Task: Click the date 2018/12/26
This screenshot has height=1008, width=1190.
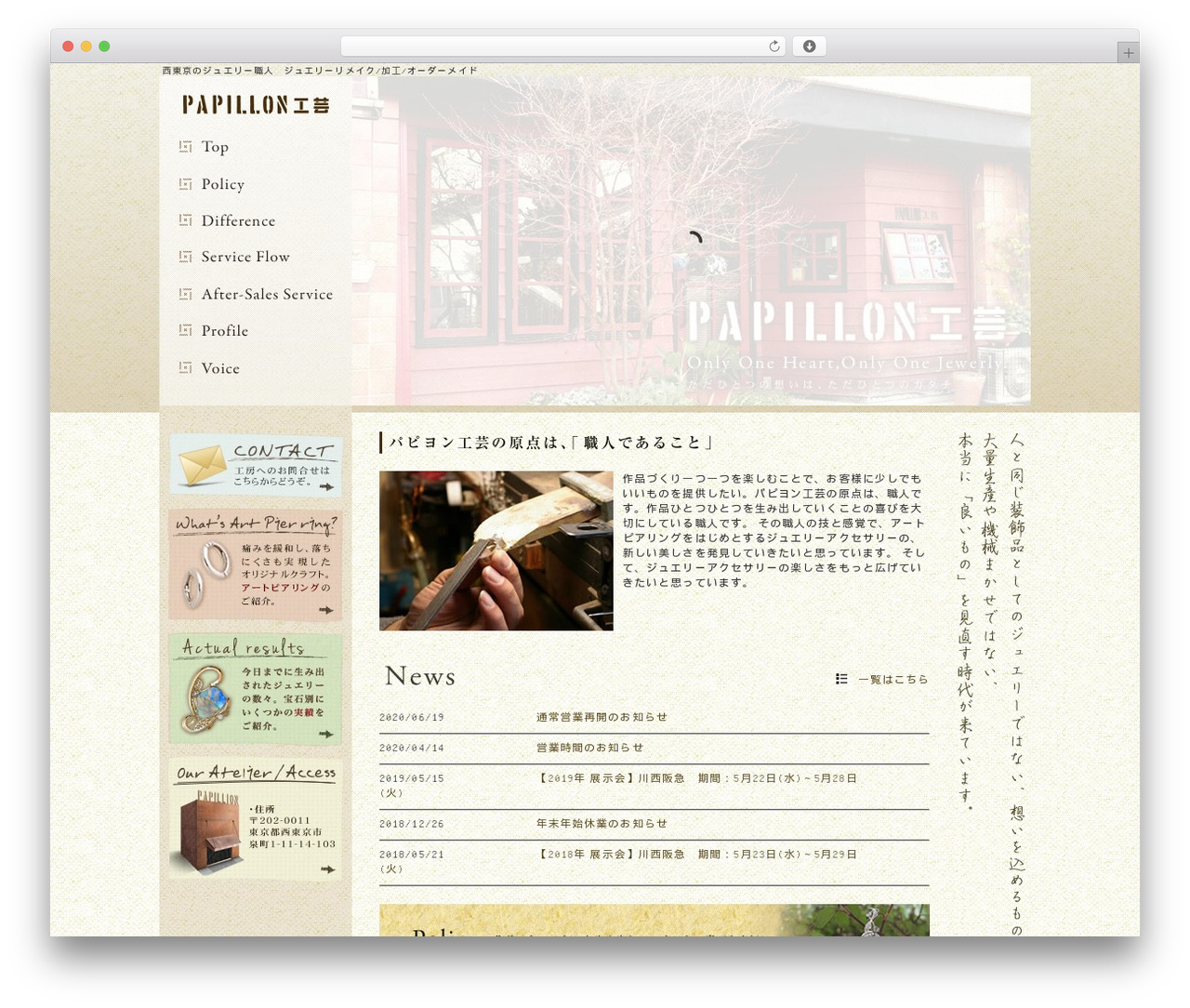Action: [412, 824]
